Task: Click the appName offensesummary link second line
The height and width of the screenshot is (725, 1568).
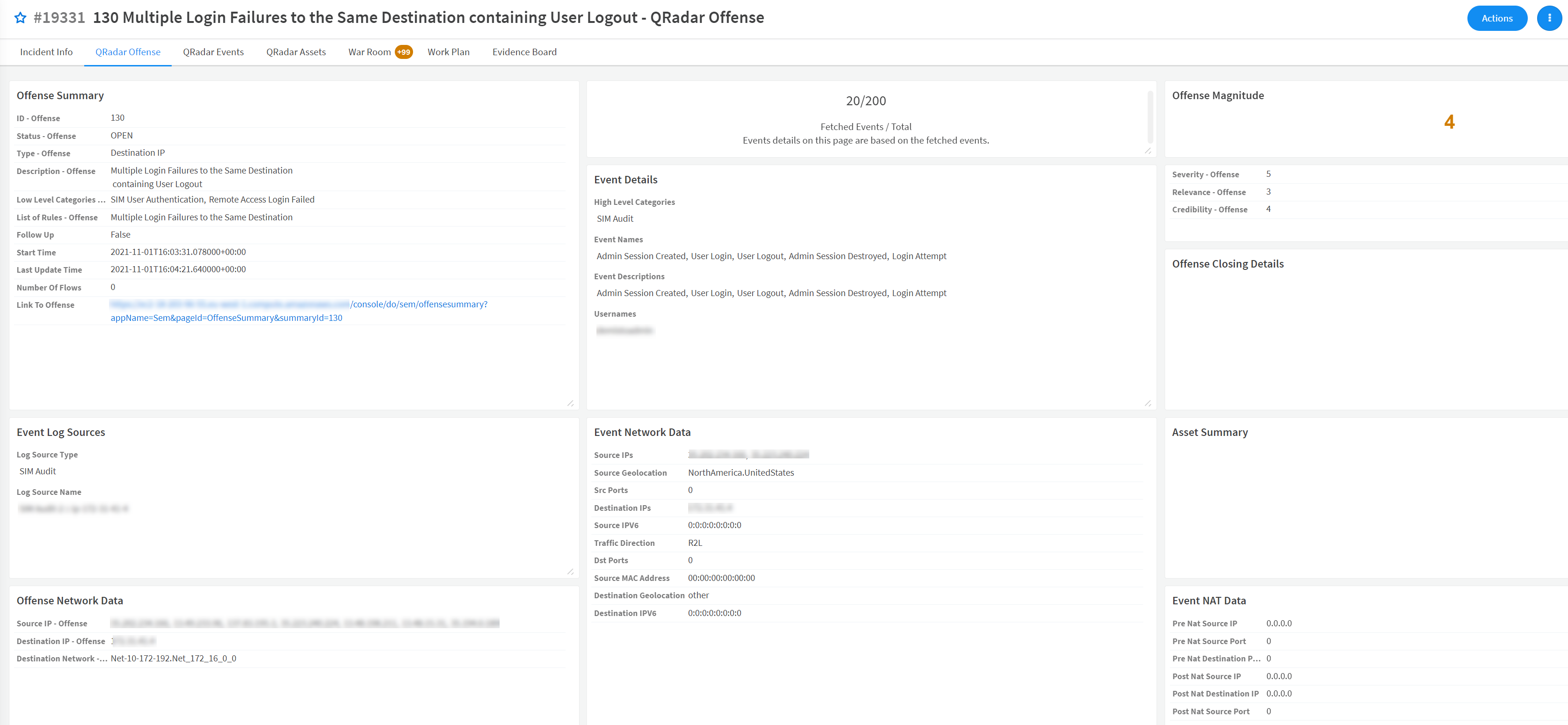Action: pos(226,318)
